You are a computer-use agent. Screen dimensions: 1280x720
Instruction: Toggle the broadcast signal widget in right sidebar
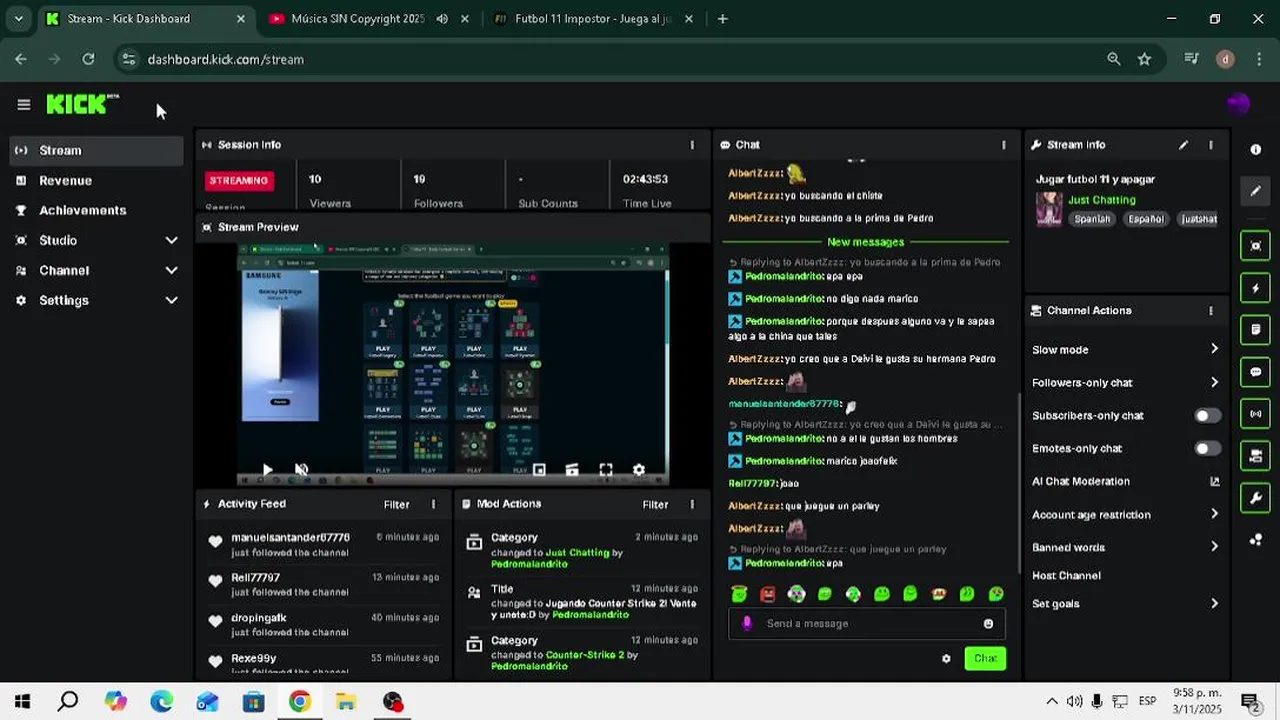[1256, 414]
